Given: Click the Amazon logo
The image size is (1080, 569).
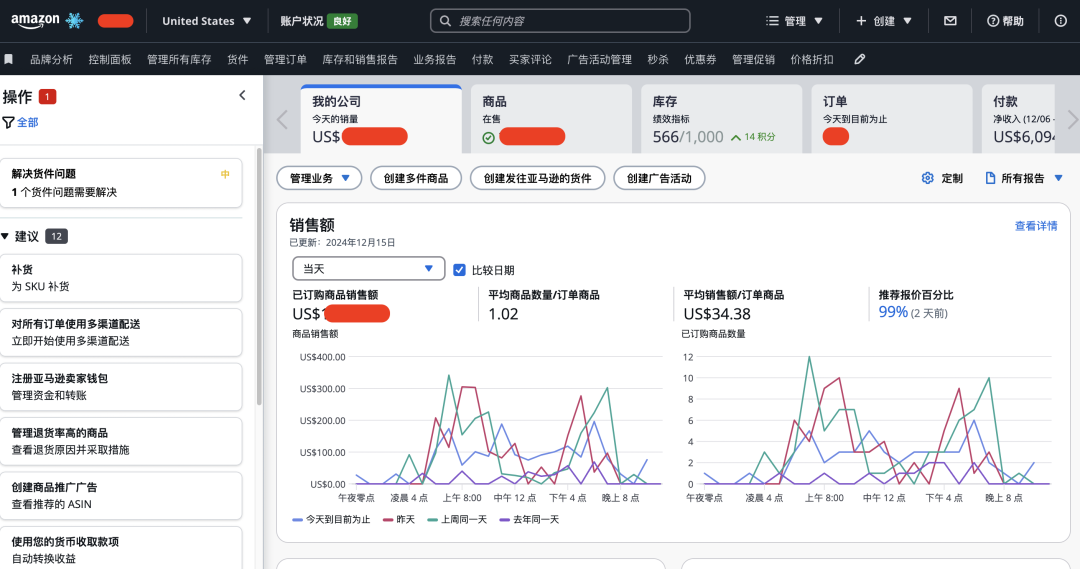Looking at the screenshot, I should 35,21.
